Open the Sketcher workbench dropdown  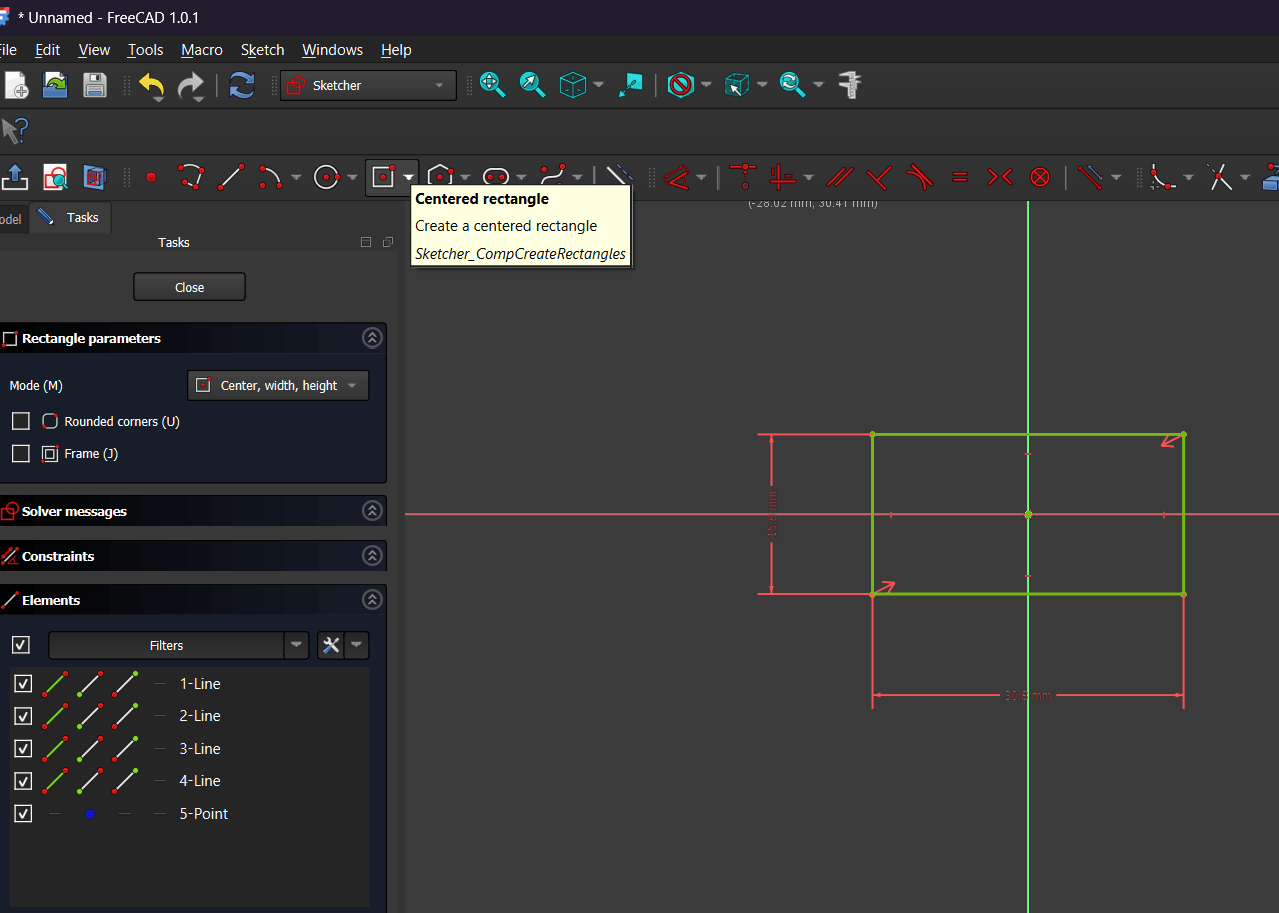point(368,85)
